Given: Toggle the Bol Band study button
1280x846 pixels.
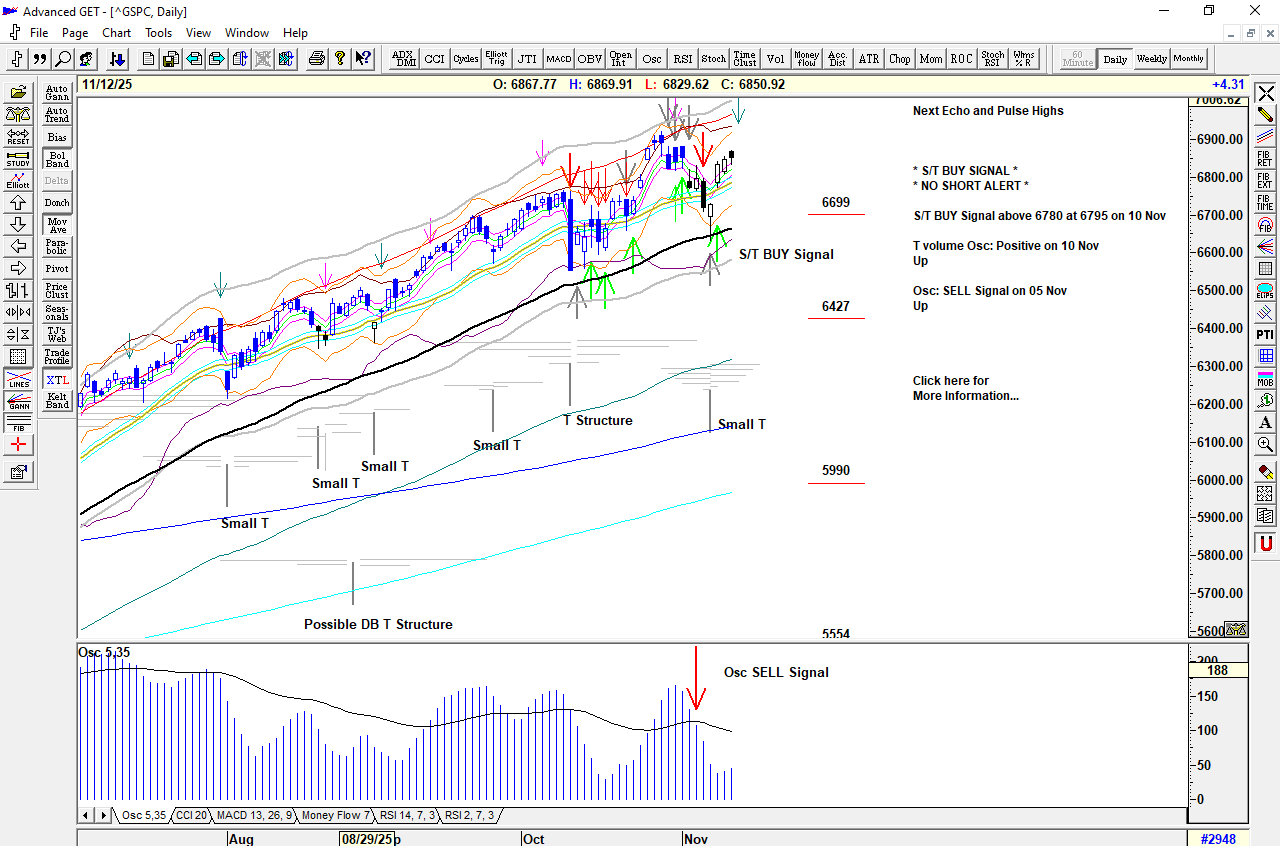Looking at the screenshot, I should [57, 159].
